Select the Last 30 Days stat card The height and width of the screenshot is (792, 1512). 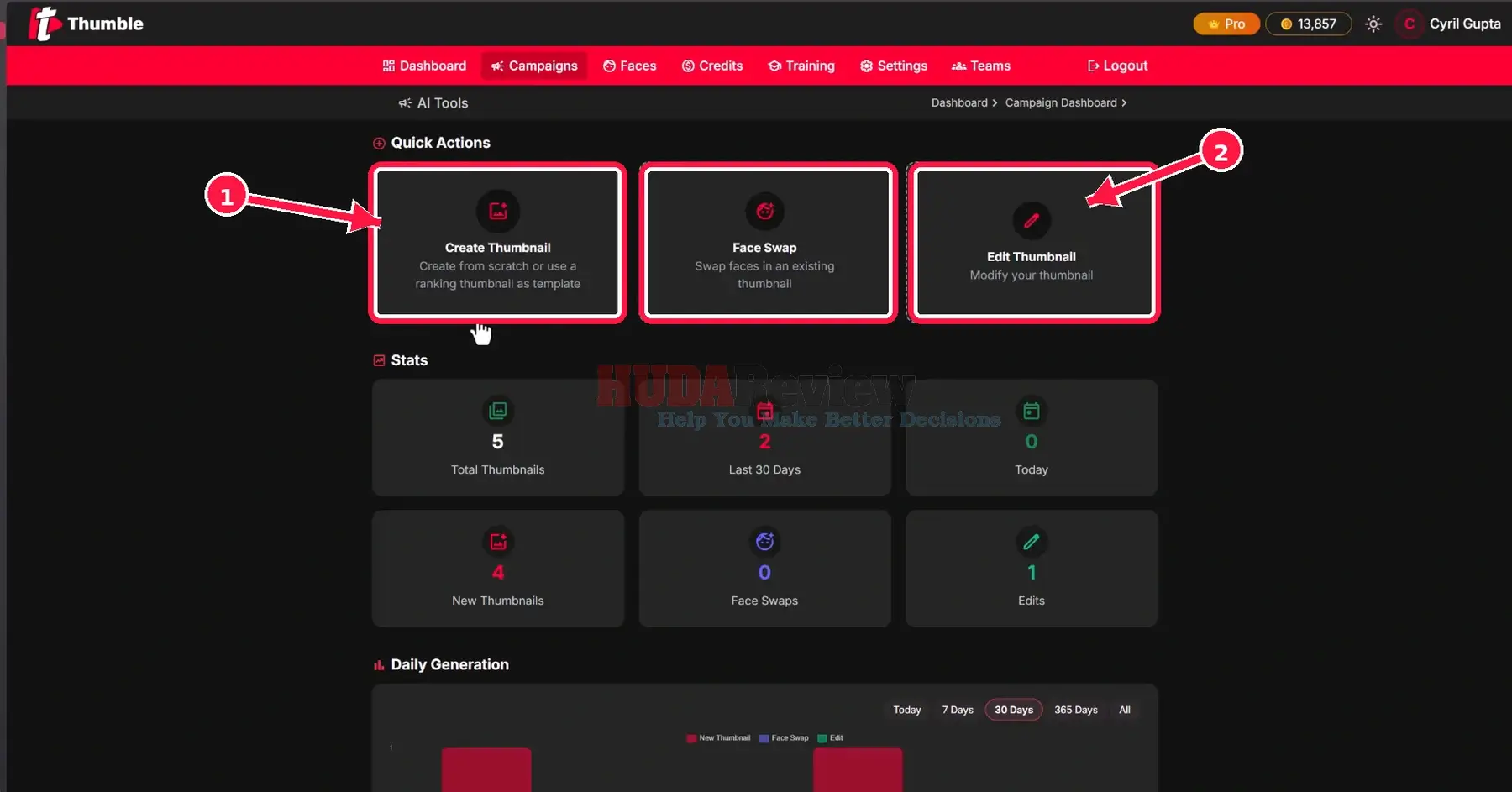[764, 437]
